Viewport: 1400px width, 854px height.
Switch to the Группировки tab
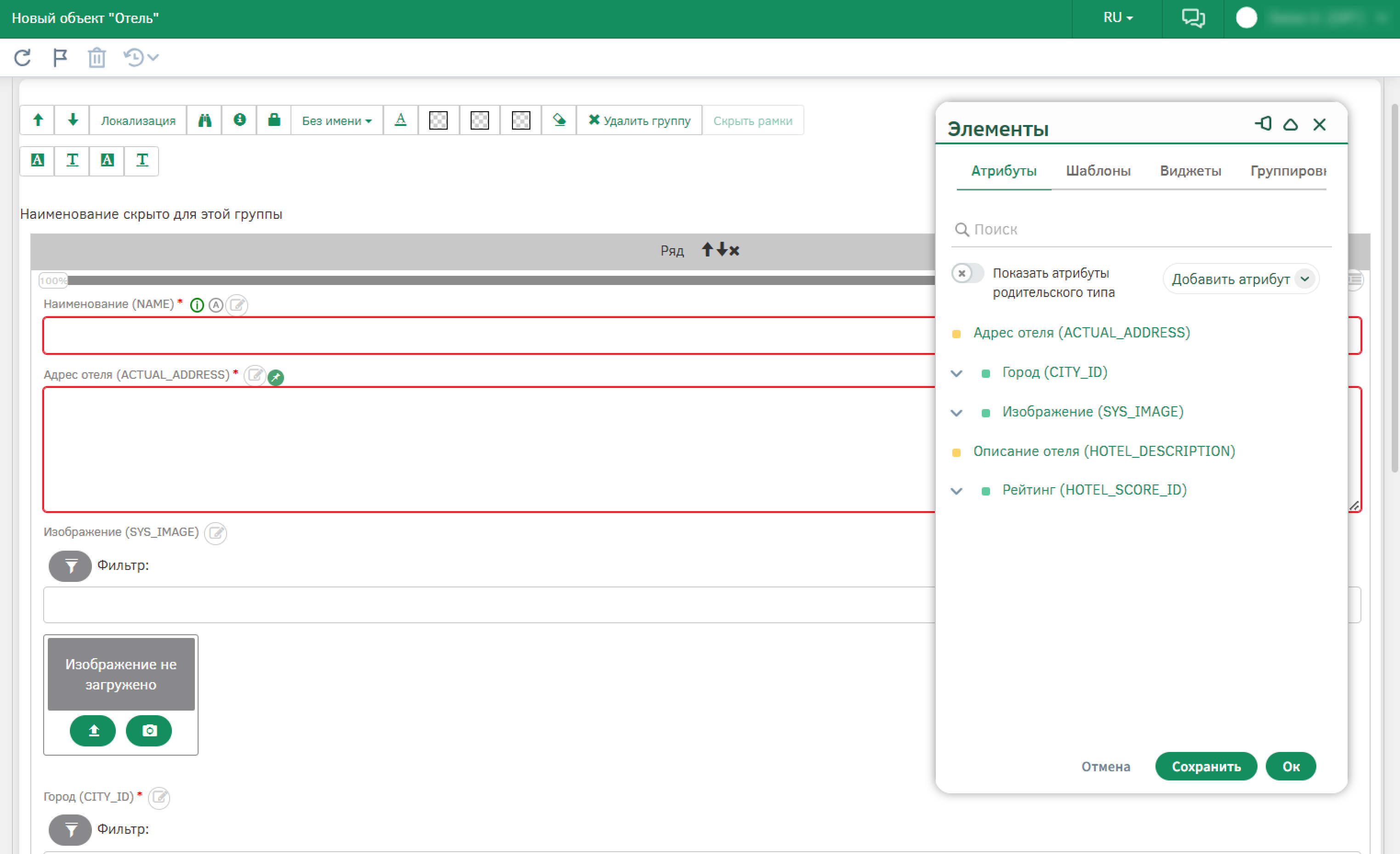point(1288,171)
